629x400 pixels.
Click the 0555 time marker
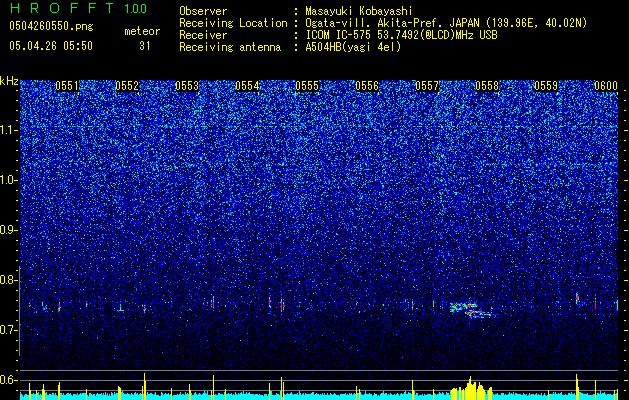click(x=307, y=86)
